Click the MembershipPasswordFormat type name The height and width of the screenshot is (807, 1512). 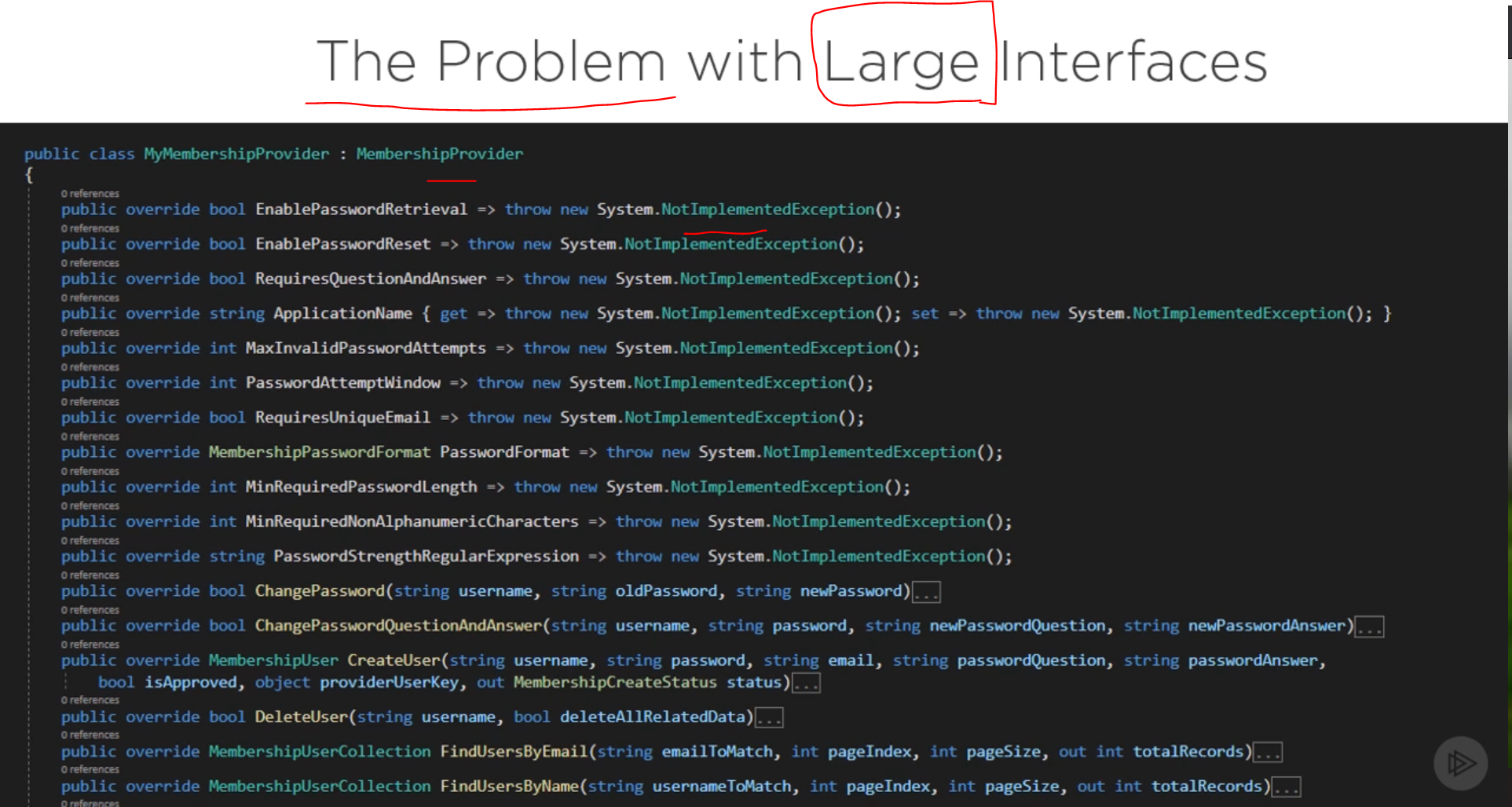pos(320,452)
